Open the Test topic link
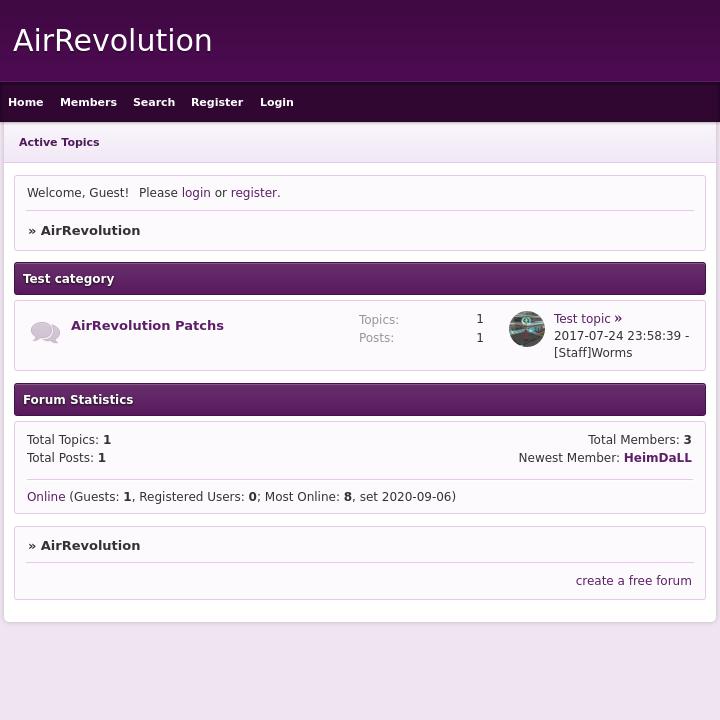 pyautogui.click(x=582, y=319)
